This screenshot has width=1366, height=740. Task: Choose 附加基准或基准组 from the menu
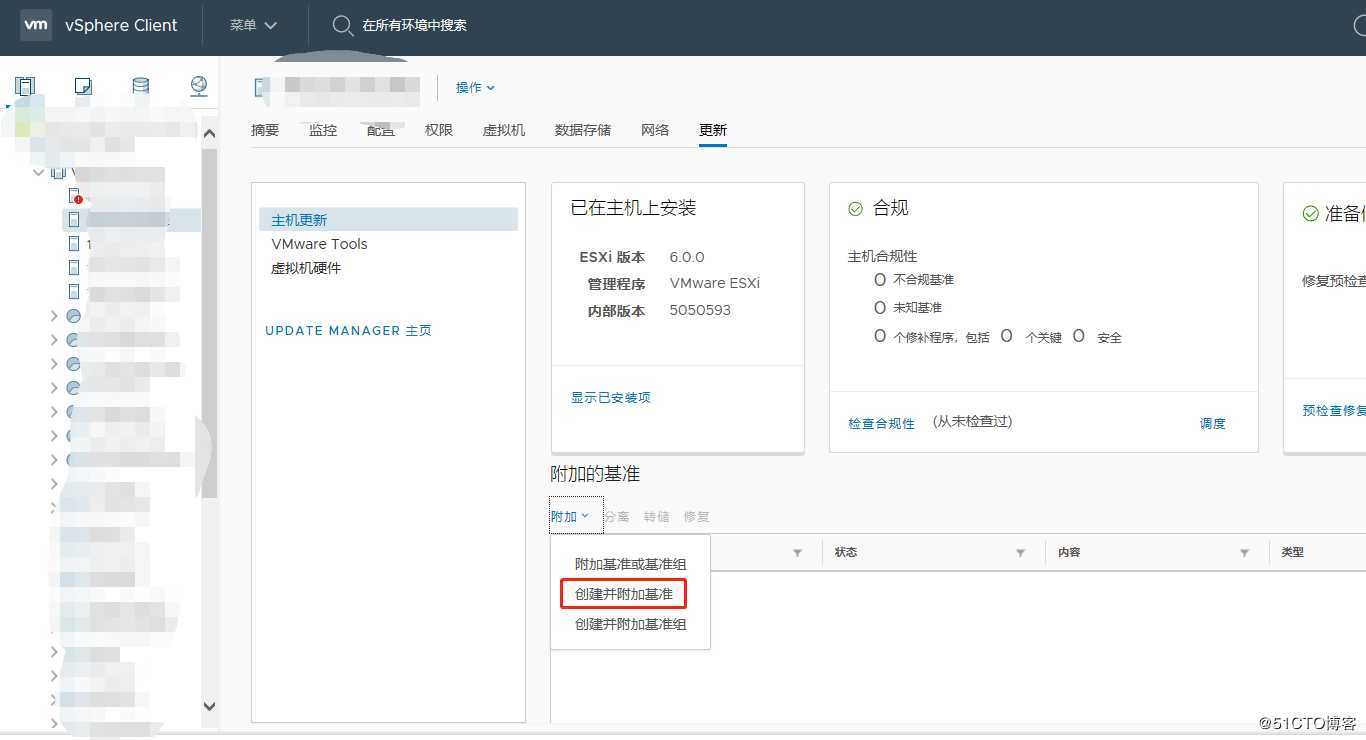[x=630, y=564]
